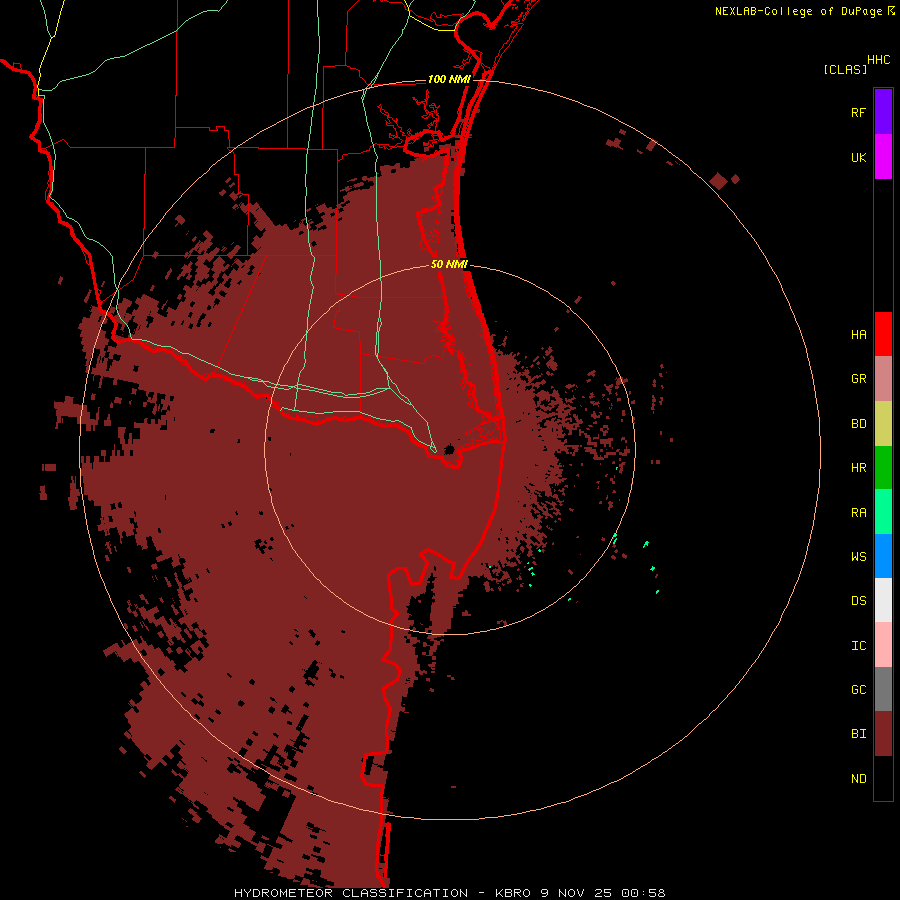Click the RF purple legend swatch
900x900 pixels.
pyautogui.click(x=883, y=112)
